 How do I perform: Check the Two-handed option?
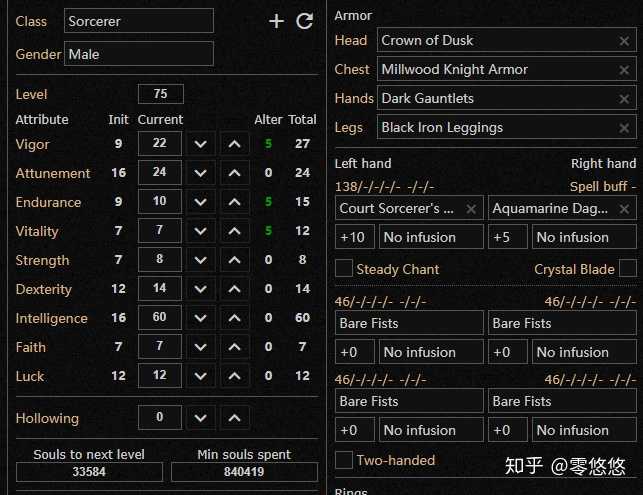pos(344,460)
